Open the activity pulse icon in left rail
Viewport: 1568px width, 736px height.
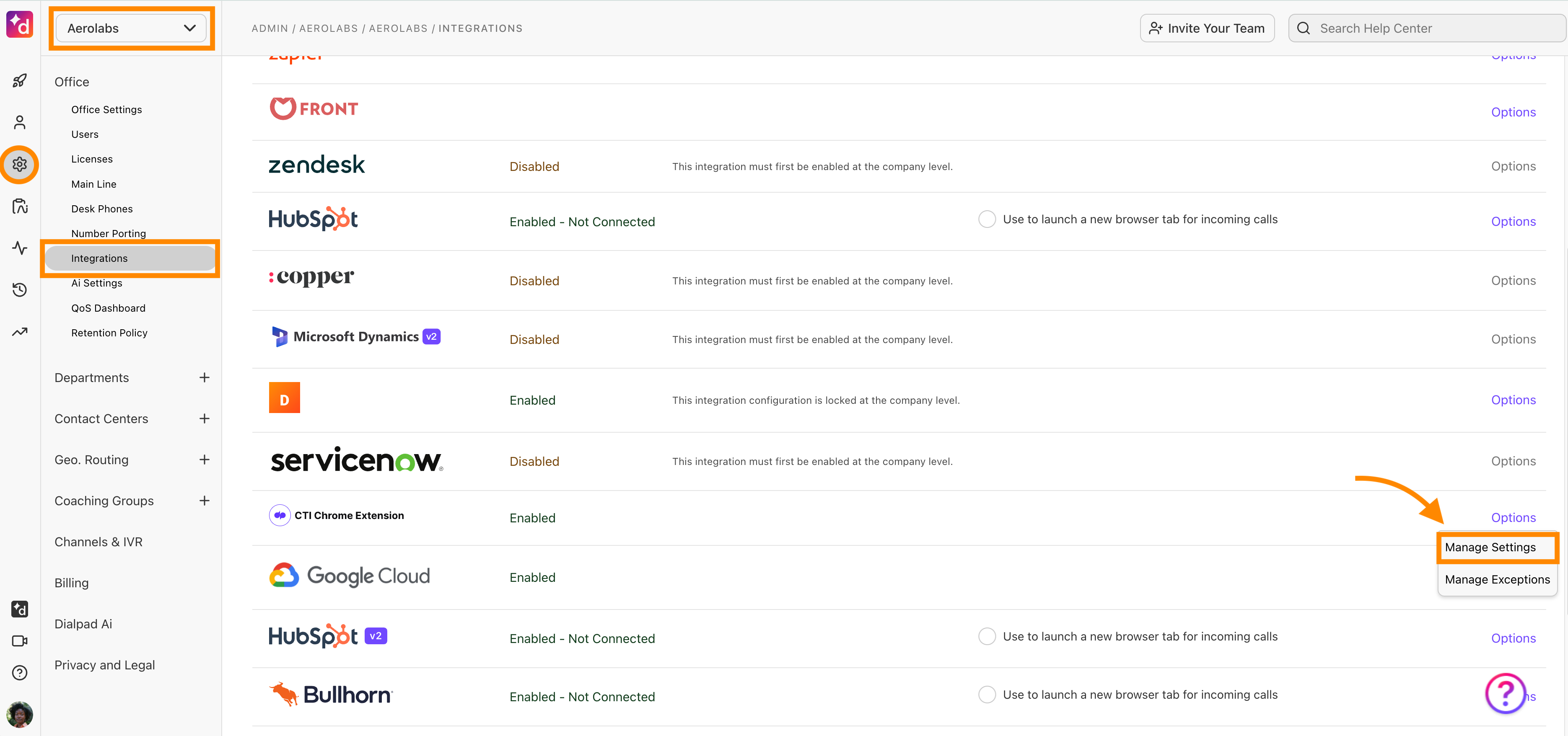tap(19, 248)
